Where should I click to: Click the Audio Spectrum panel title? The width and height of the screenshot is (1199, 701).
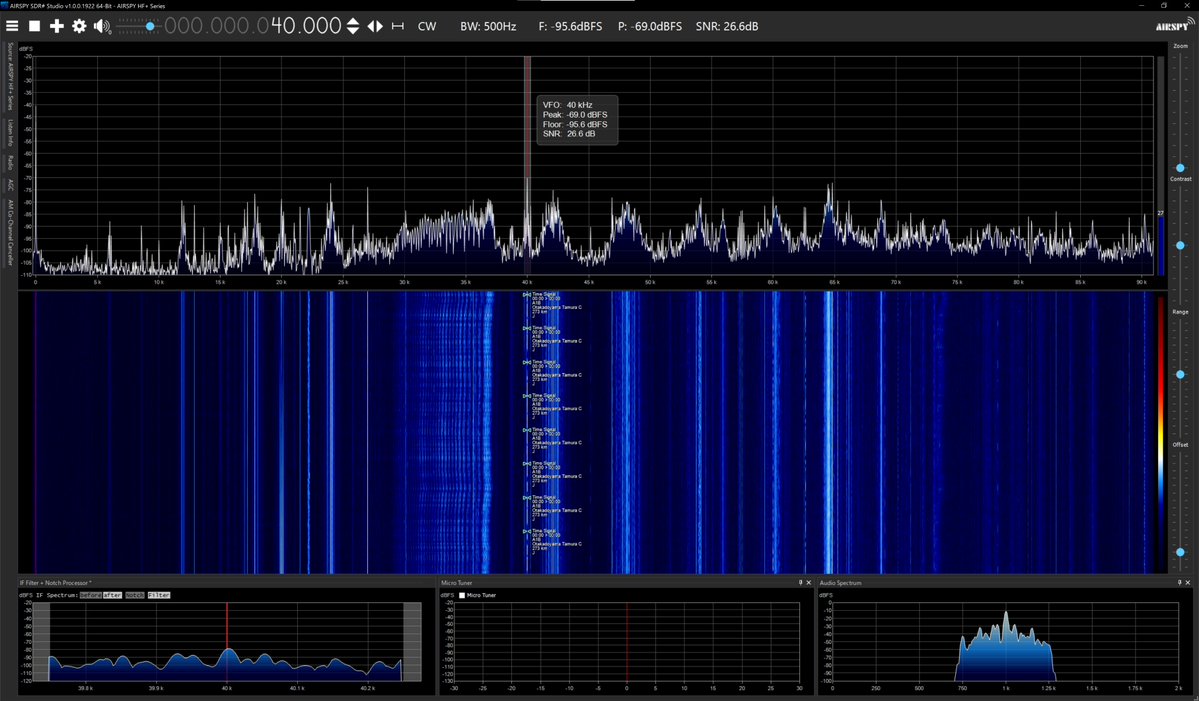(x=840, y=583)
